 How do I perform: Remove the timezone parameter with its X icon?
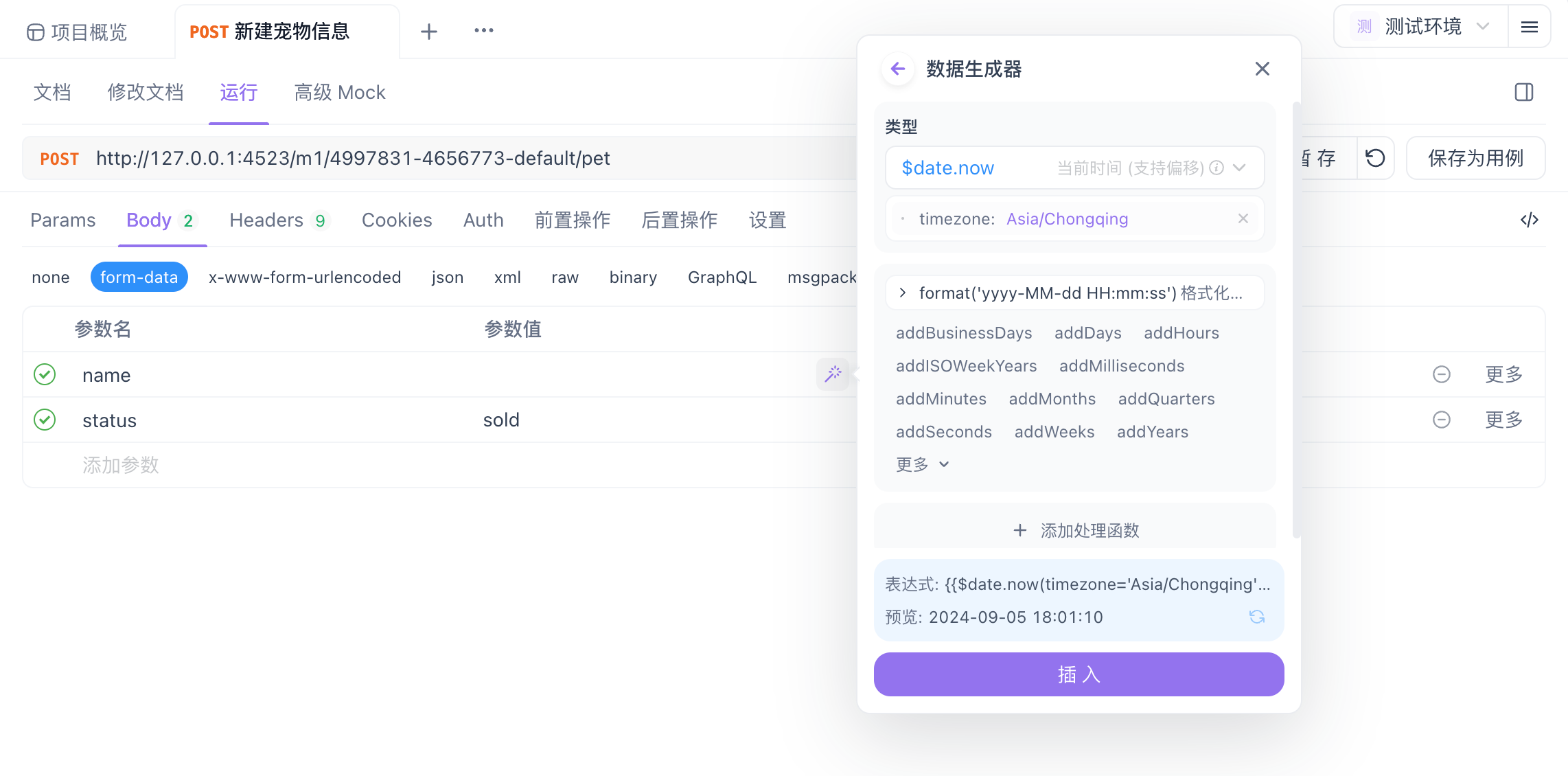point(1243,218)
